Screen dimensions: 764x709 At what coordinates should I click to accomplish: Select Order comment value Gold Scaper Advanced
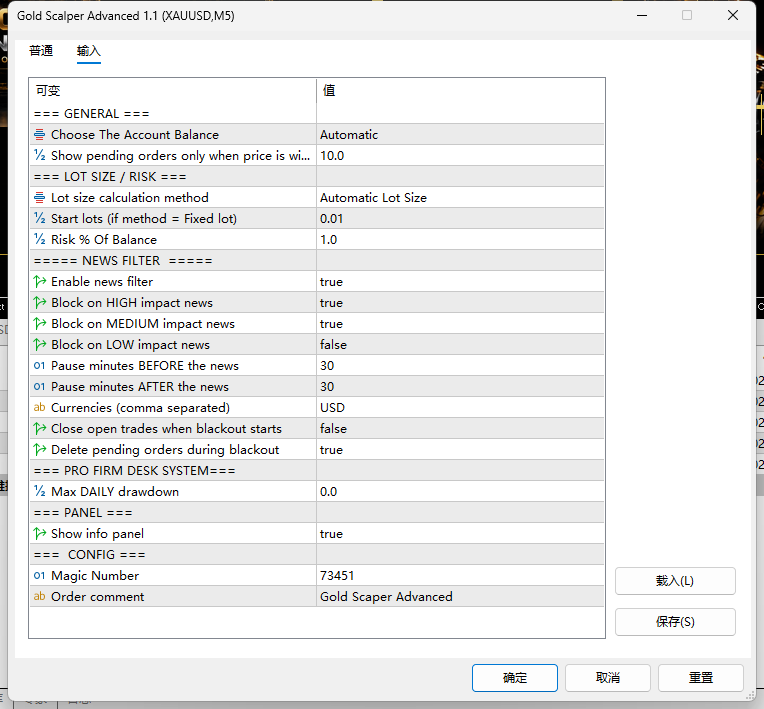coord(460,596)
